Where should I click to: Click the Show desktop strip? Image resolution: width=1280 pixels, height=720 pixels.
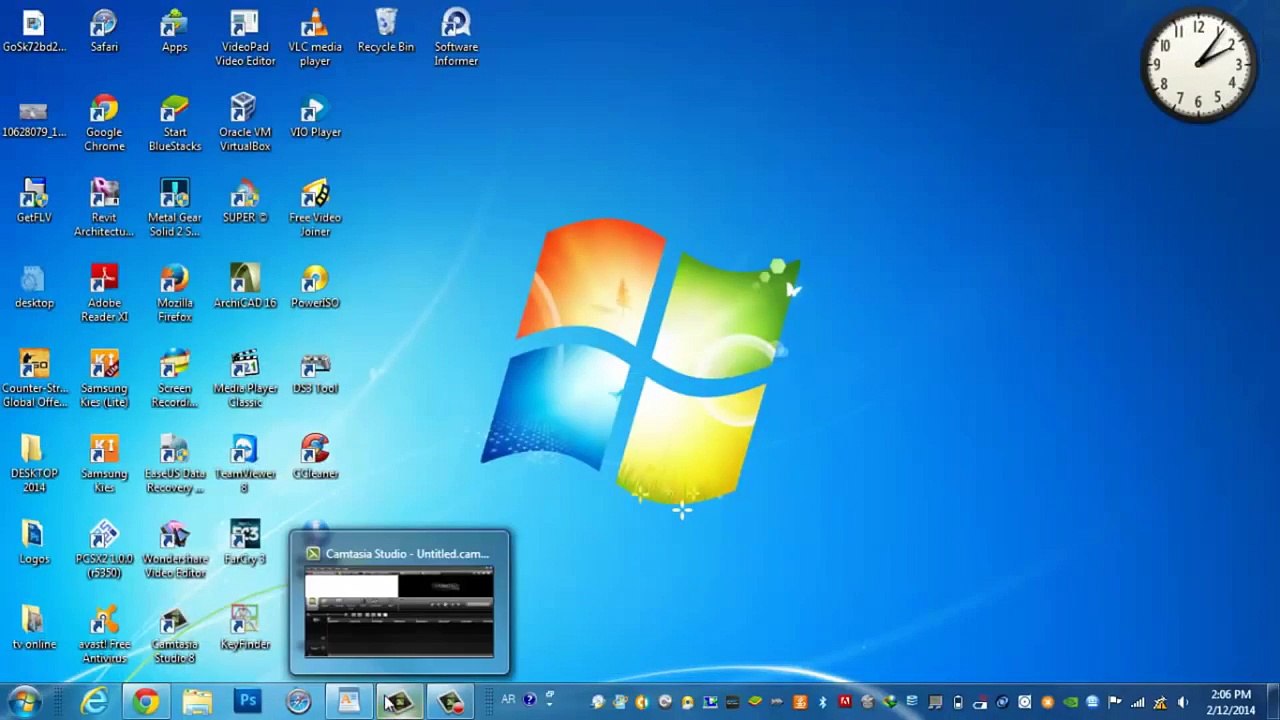point(1272,702)
